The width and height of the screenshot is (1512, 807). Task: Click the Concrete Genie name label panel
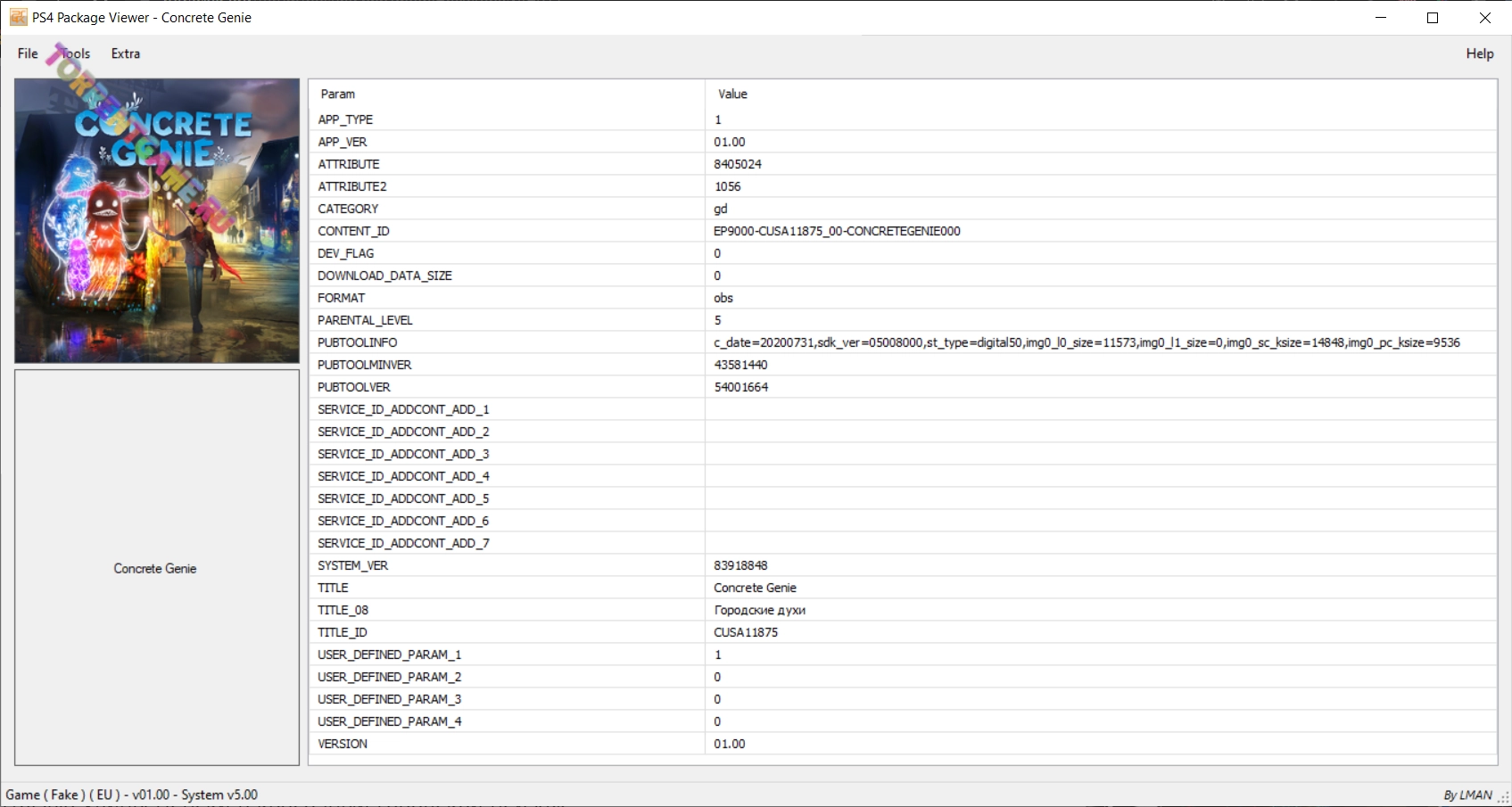point(156,568)
